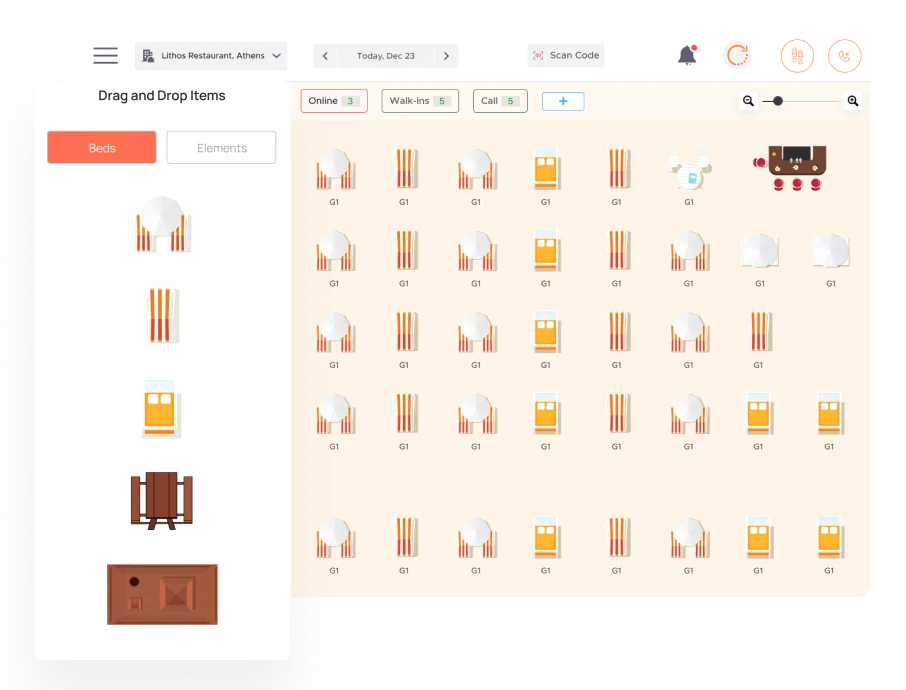Viewport: 906px width, 690px height.
Task: Go to next date with right chevron
Action: 446,56
